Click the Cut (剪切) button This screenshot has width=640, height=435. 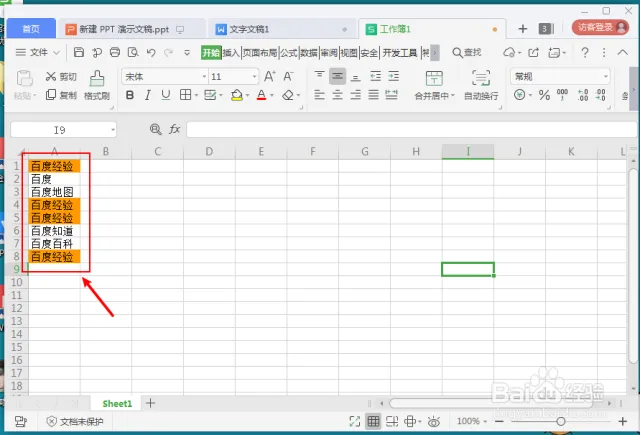61,76
